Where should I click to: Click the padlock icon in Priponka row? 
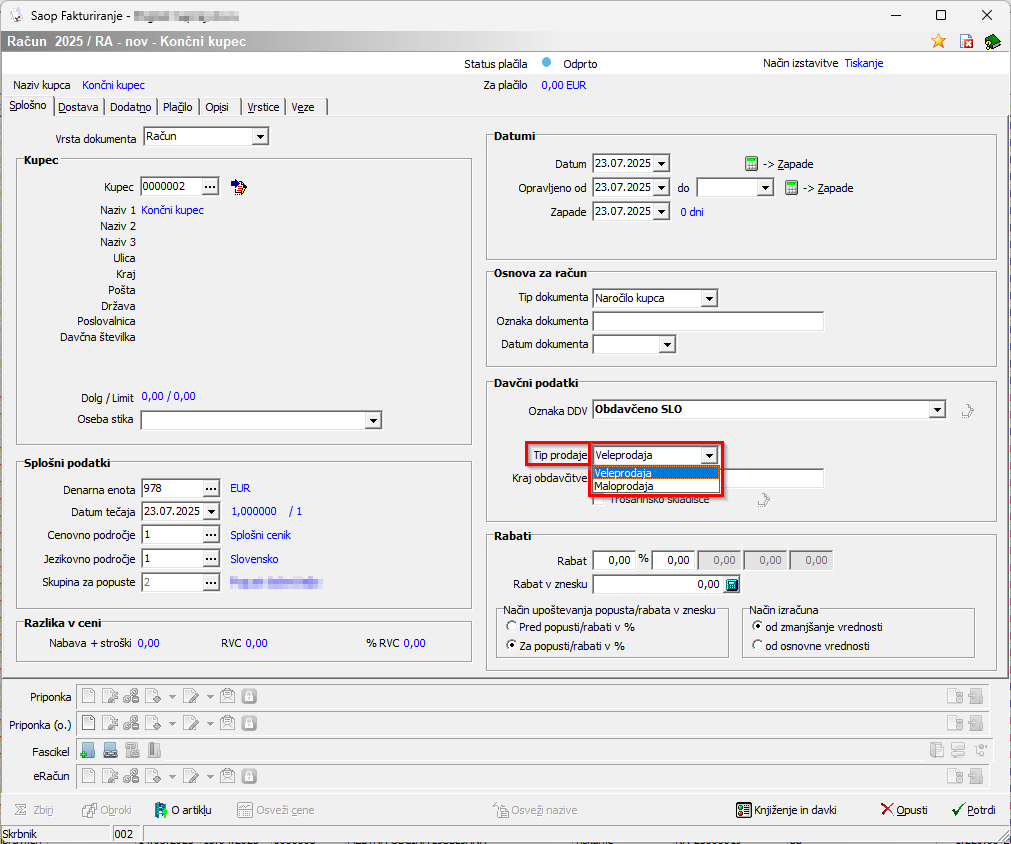click(249, 696)
